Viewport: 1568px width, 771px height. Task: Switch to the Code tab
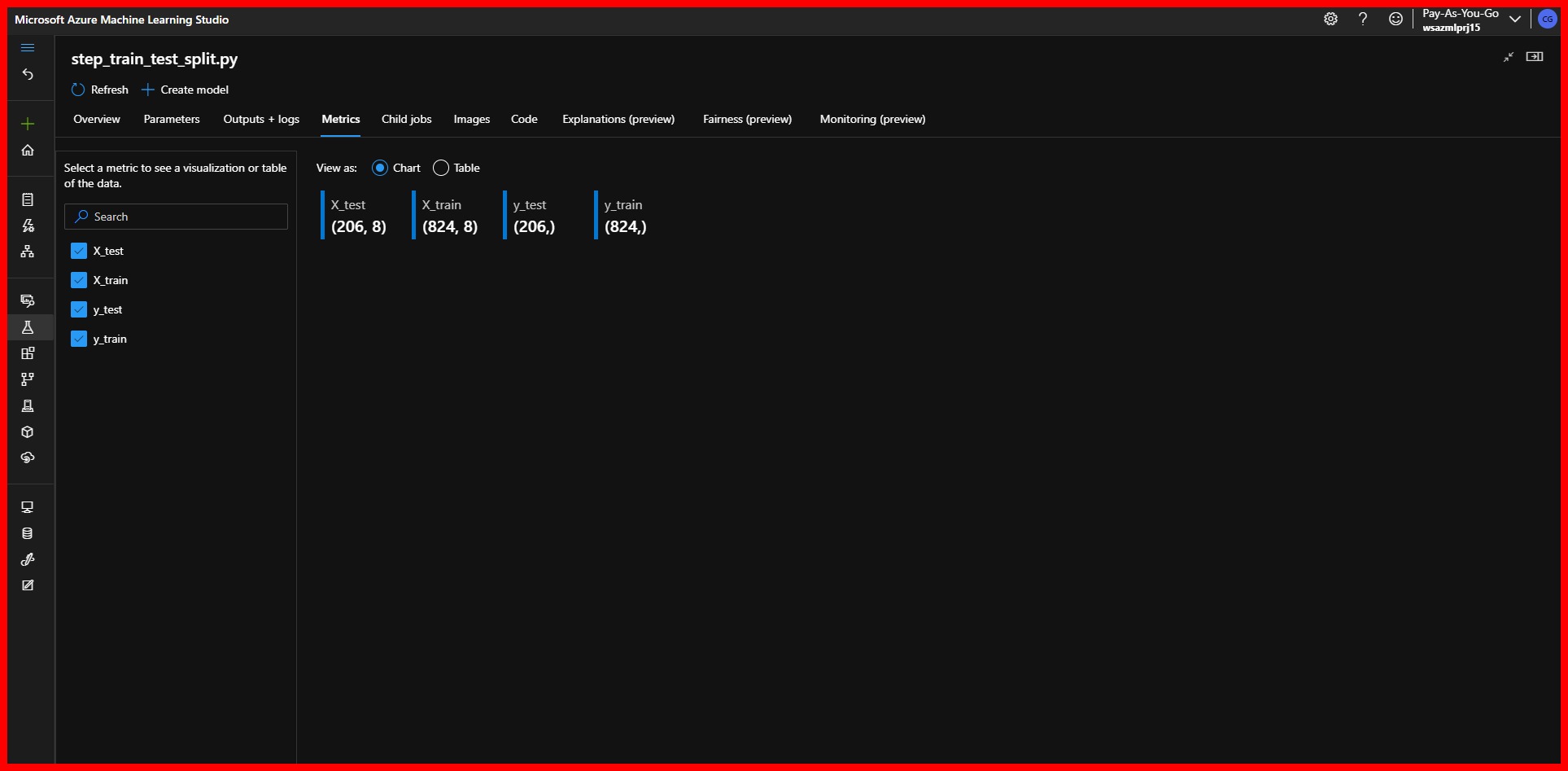tap(524, 119)
